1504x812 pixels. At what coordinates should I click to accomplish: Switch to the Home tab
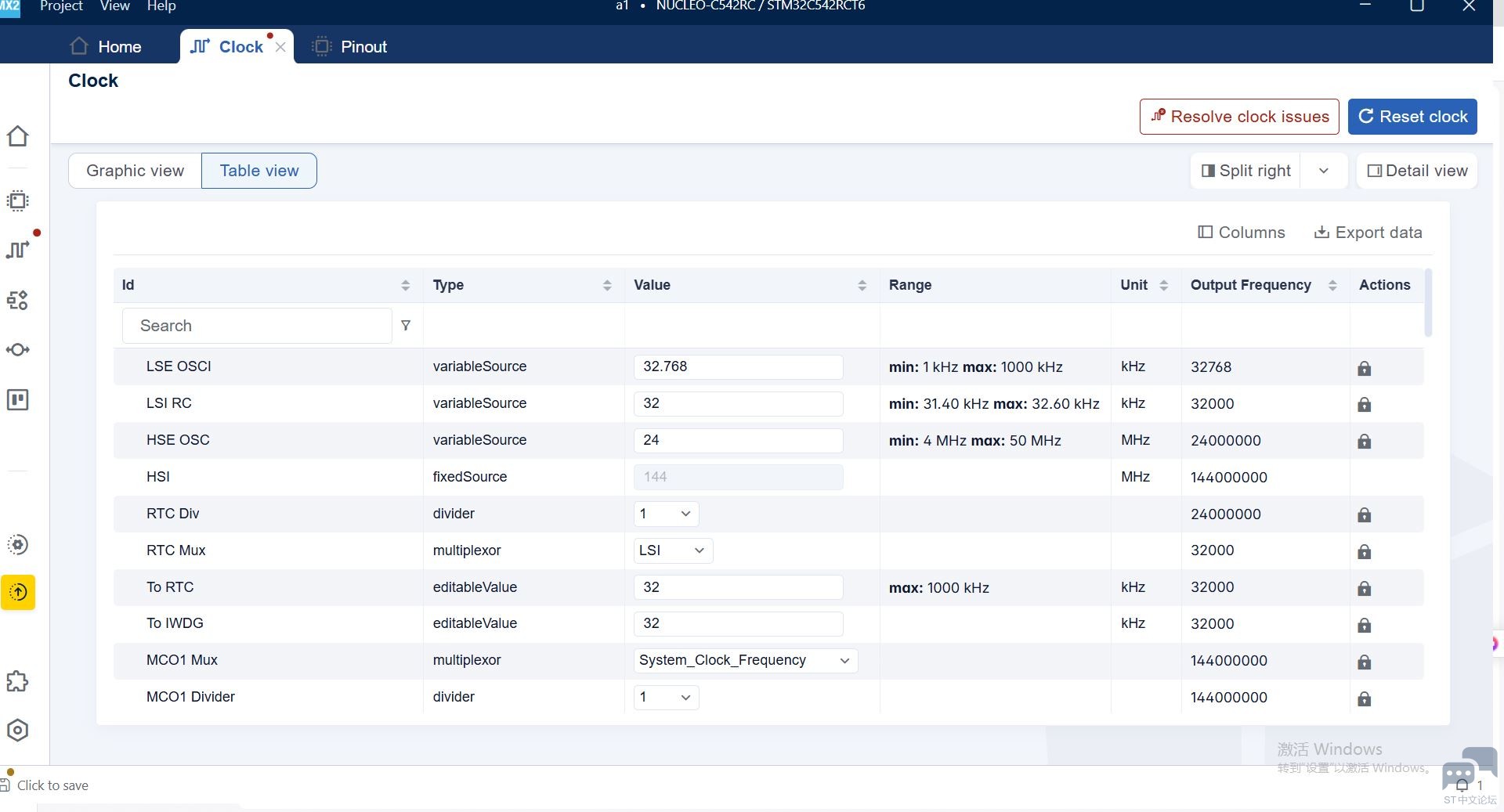tap(105, 46)
